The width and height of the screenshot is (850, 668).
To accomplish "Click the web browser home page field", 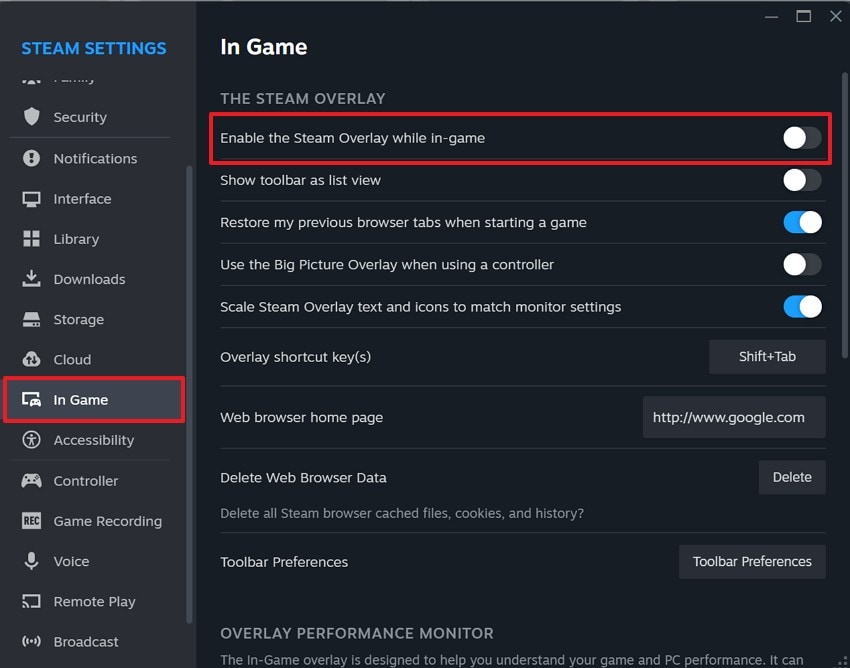I will click(733, 417).
